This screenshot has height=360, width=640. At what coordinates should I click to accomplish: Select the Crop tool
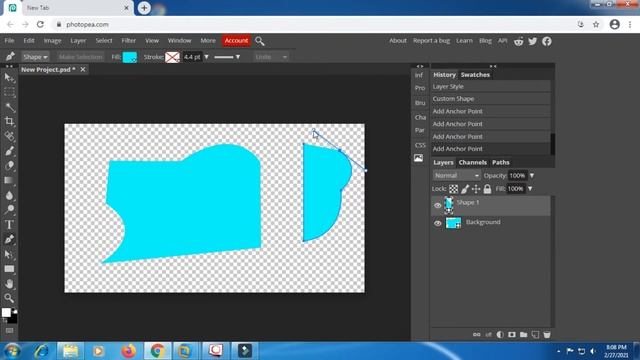click(9, 122)
